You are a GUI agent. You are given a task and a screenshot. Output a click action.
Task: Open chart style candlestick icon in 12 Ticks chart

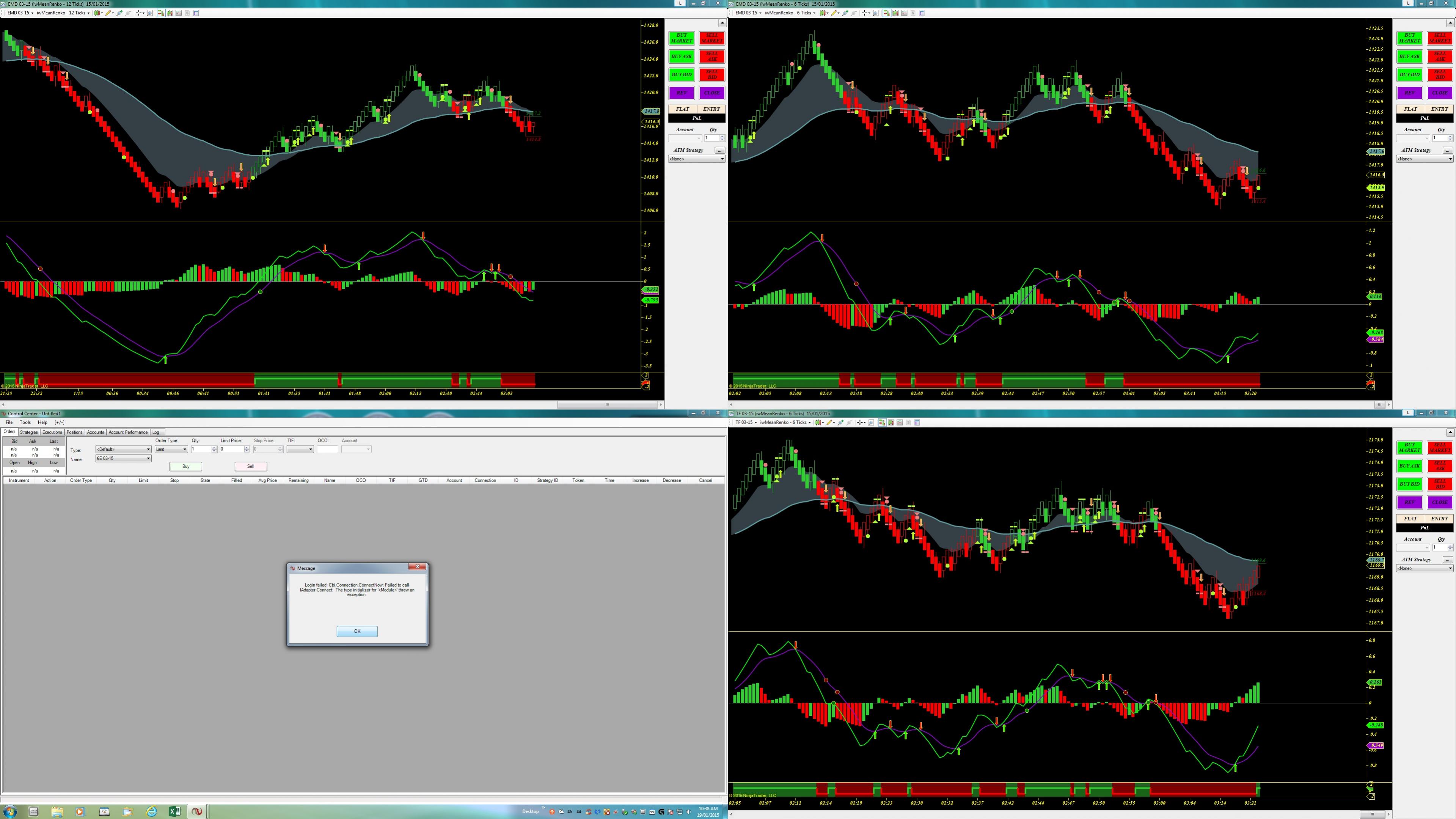coord(97,13)
